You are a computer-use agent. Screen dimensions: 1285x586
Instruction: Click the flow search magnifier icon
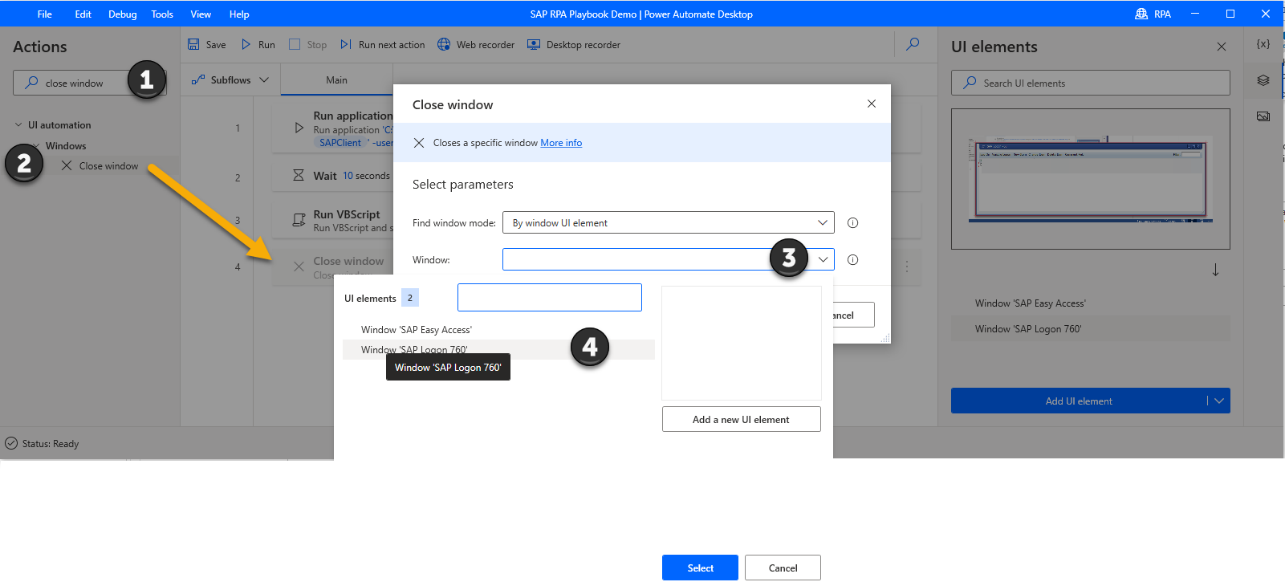tap(912, 45)
